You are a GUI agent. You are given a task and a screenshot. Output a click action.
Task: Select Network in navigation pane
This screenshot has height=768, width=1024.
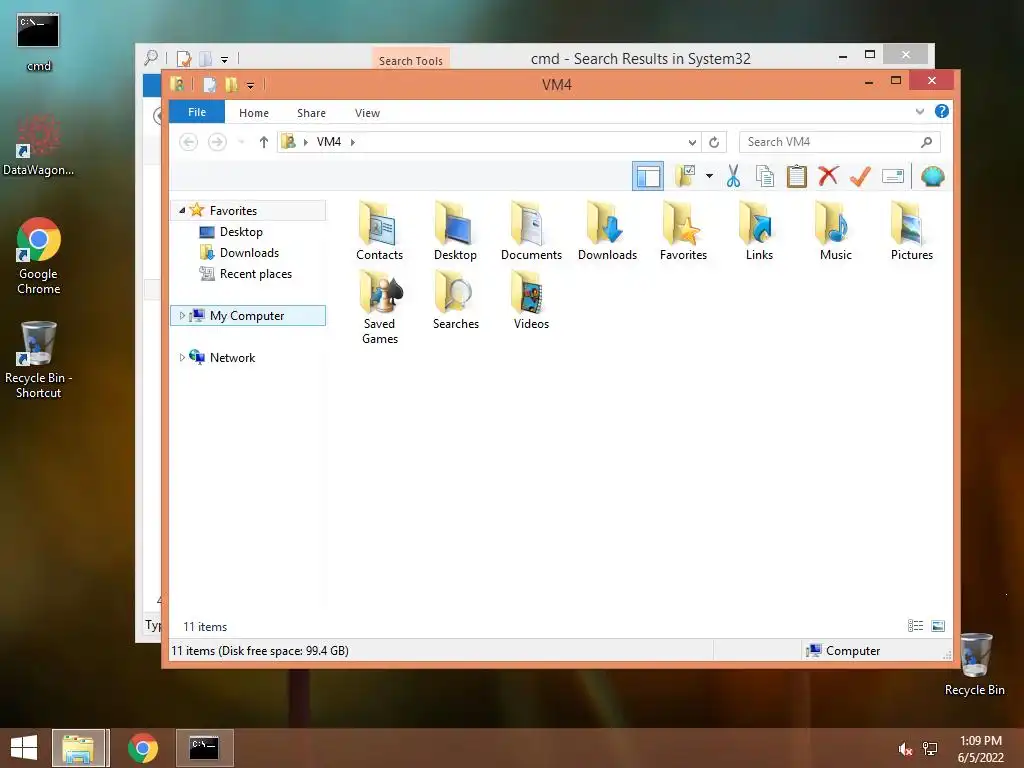(x=232, y=357)
